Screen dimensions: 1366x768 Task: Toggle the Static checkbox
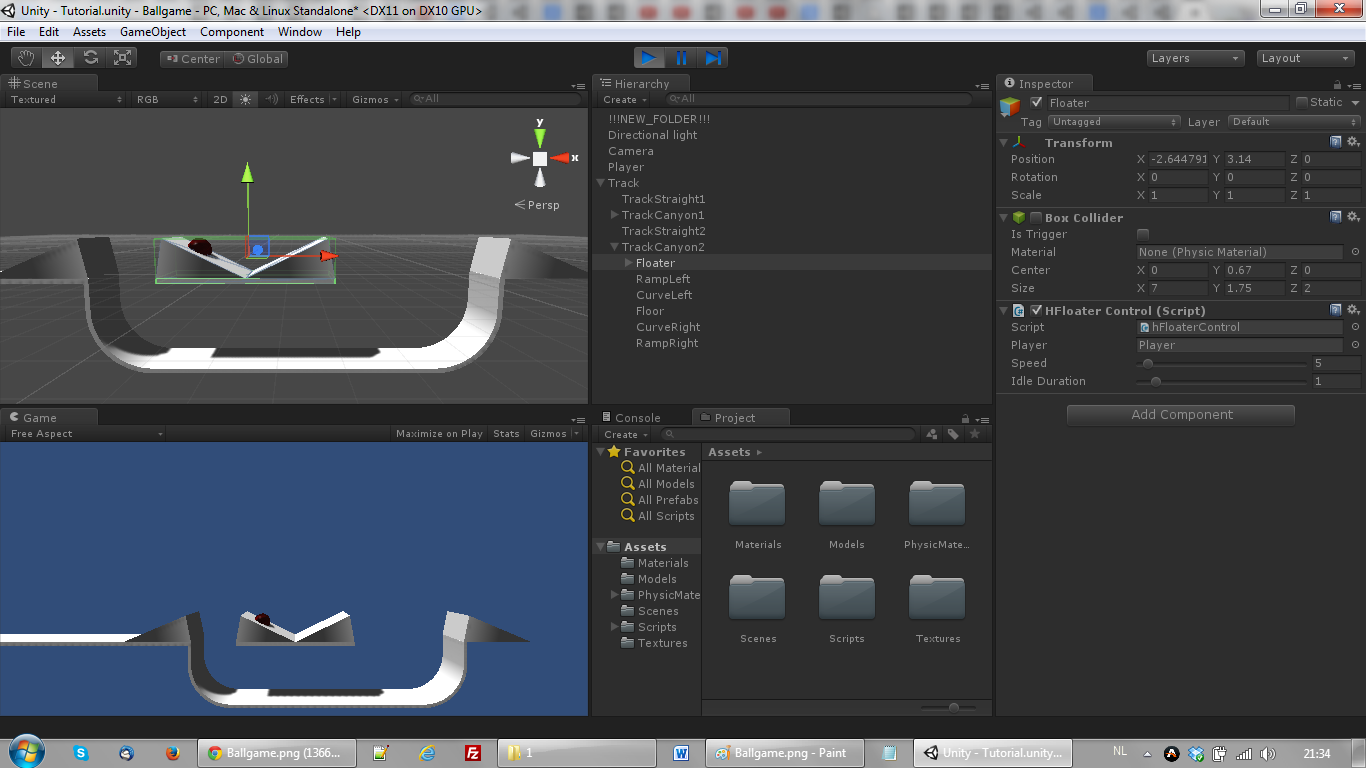[x=1301, y=102]
